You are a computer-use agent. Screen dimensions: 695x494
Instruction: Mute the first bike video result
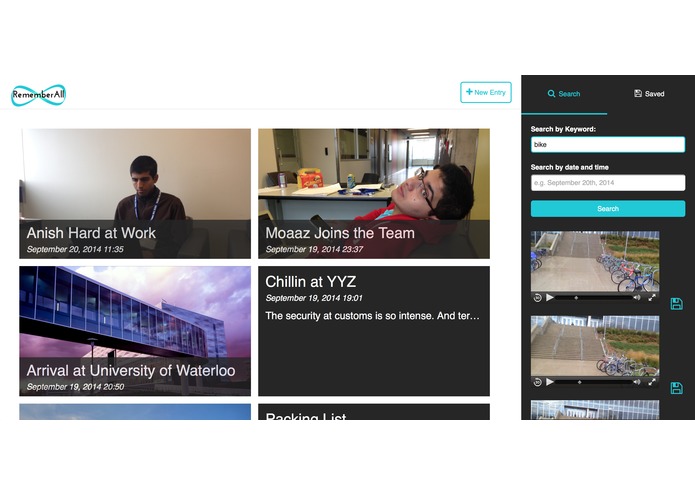pyautogui.click(x=637, y=298)
